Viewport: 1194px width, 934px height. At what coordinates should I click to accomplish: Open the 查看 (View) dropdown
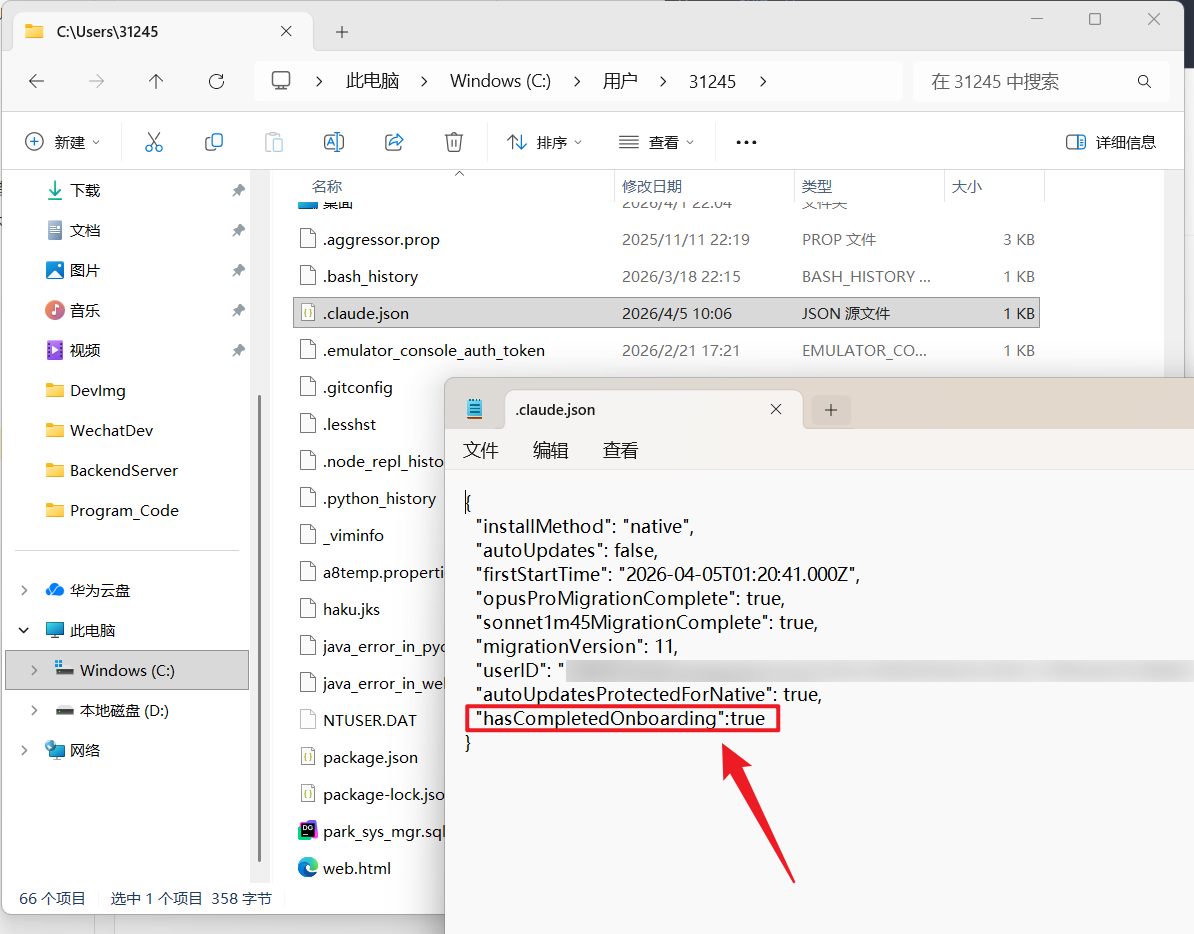pos(656,142)
